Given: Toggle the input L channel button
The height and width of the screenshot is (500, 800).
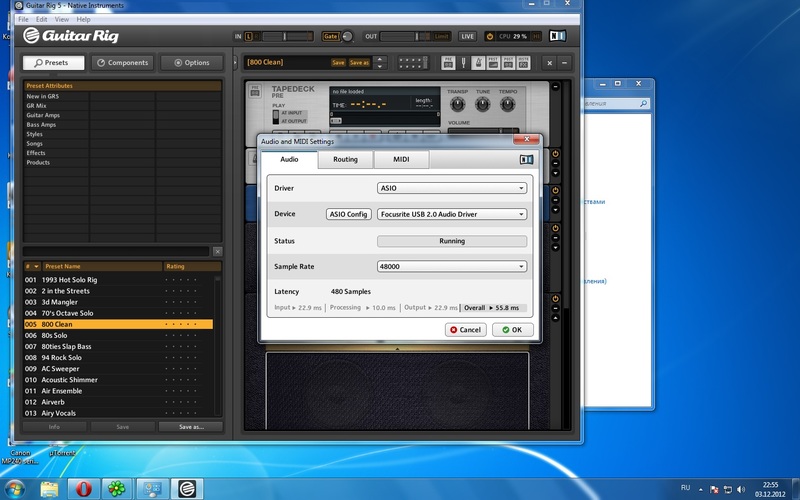Looking at the screenshot, I should pyautogui.click(x=249, y=36).
